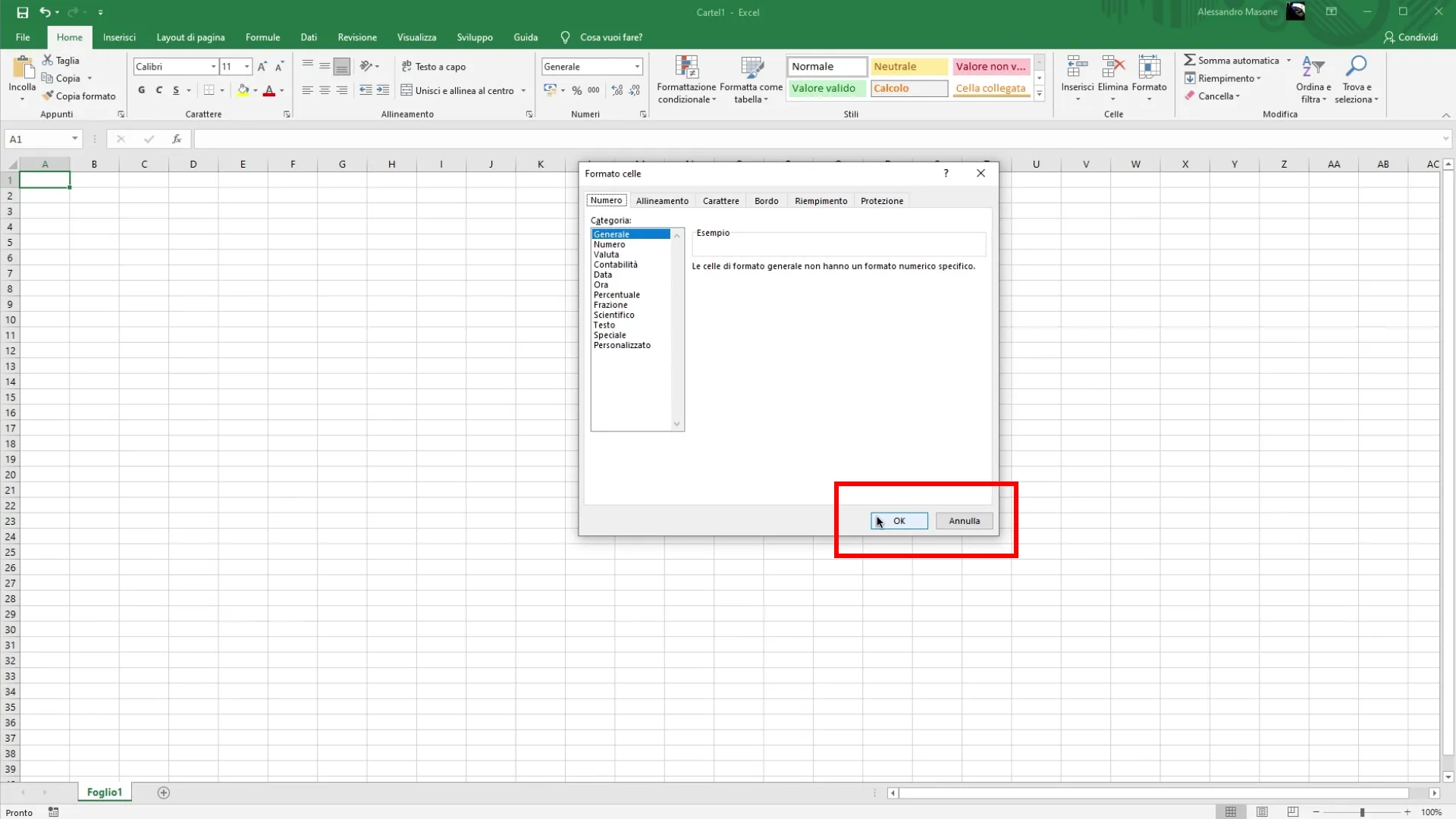Click the insert function fx icon
1456x819 pixels.
pyautogui.click(x=177, y=139)
